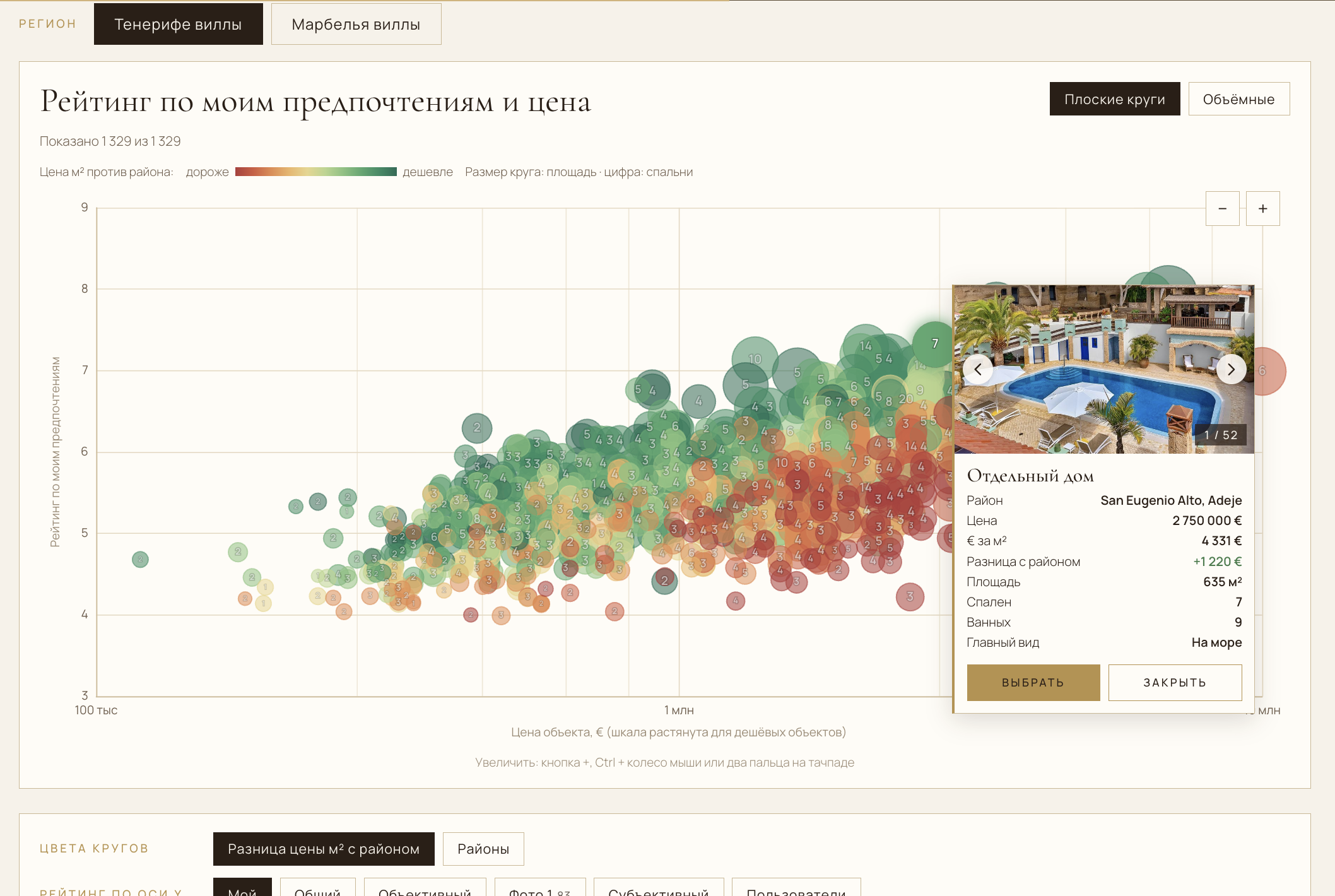Zoom out the chart with minus button

coord(1222,209)
